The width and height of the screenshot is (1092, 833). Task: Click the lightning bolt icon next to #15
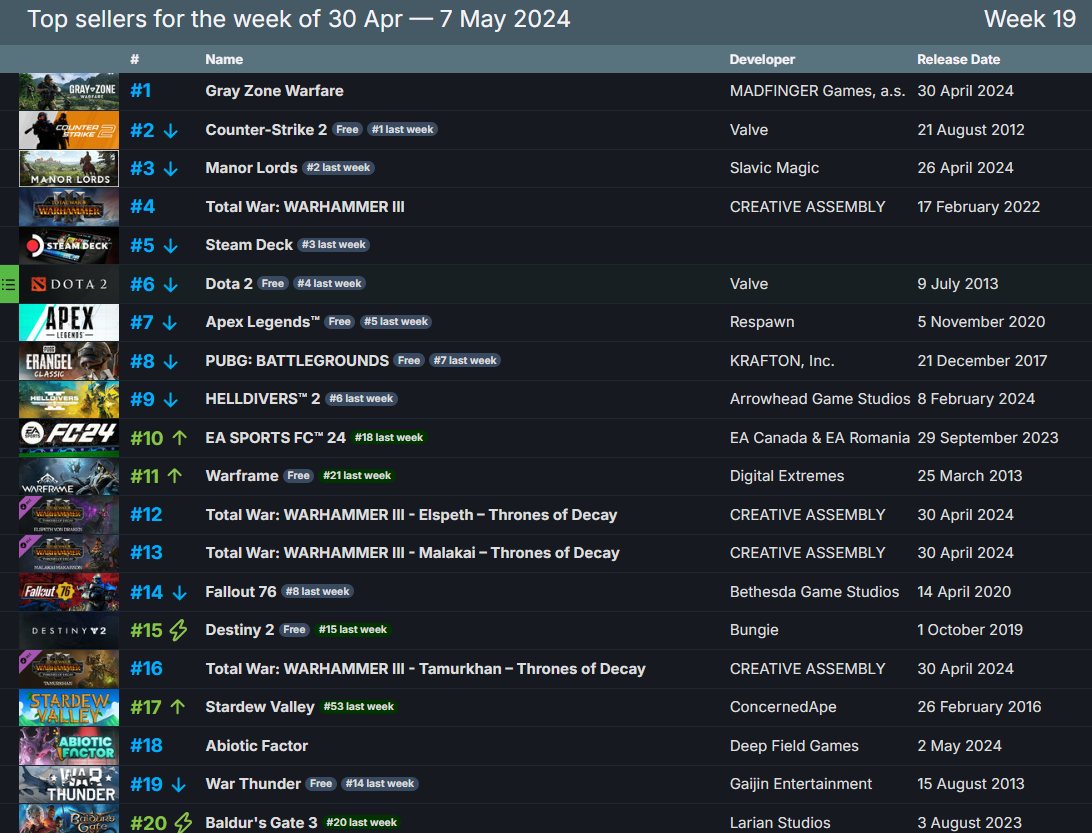click(179, 630)
